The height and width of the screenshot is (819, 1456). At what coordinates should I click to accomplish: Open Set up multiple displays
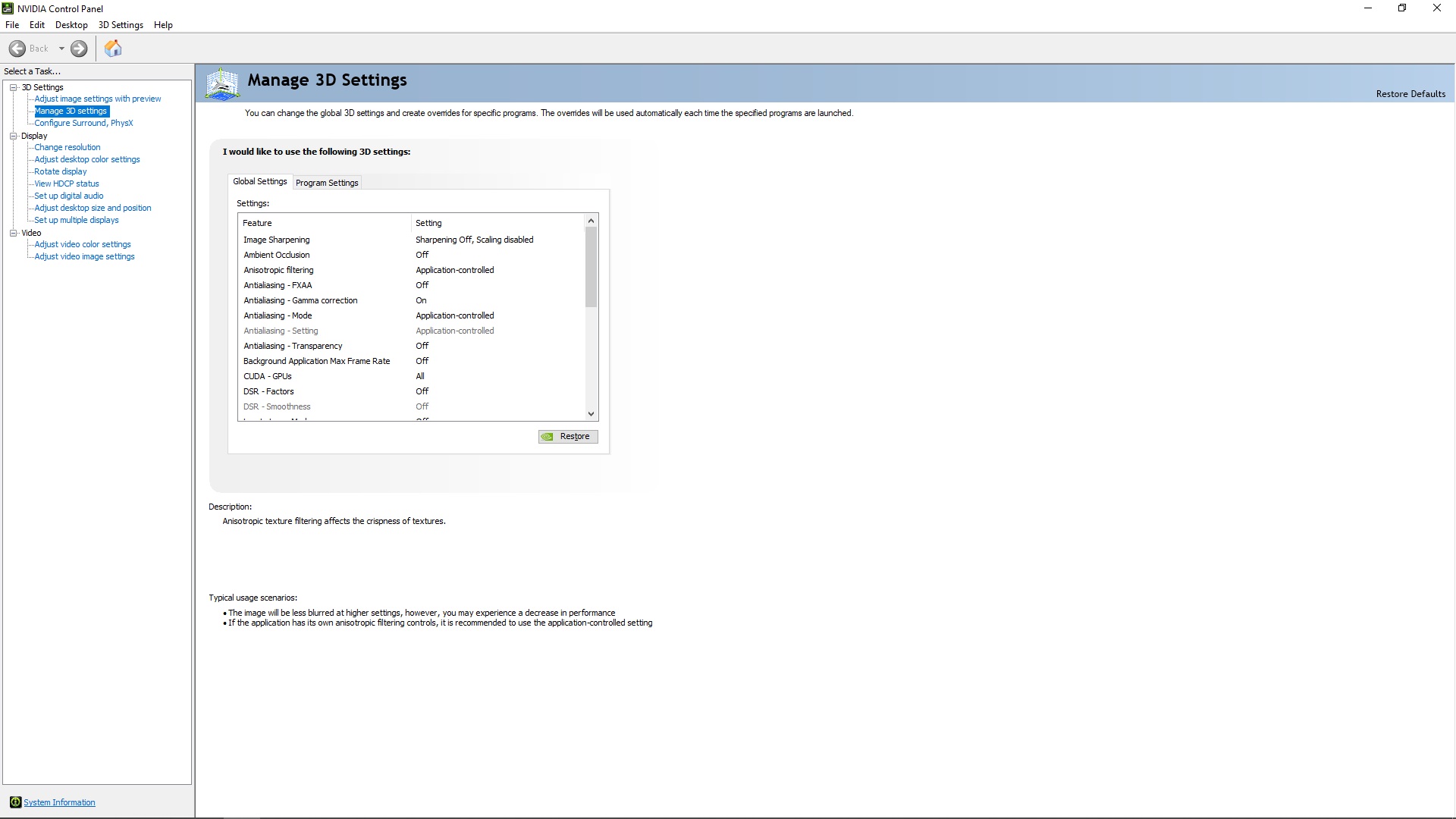pyautogui.click(x=77, y=220)
